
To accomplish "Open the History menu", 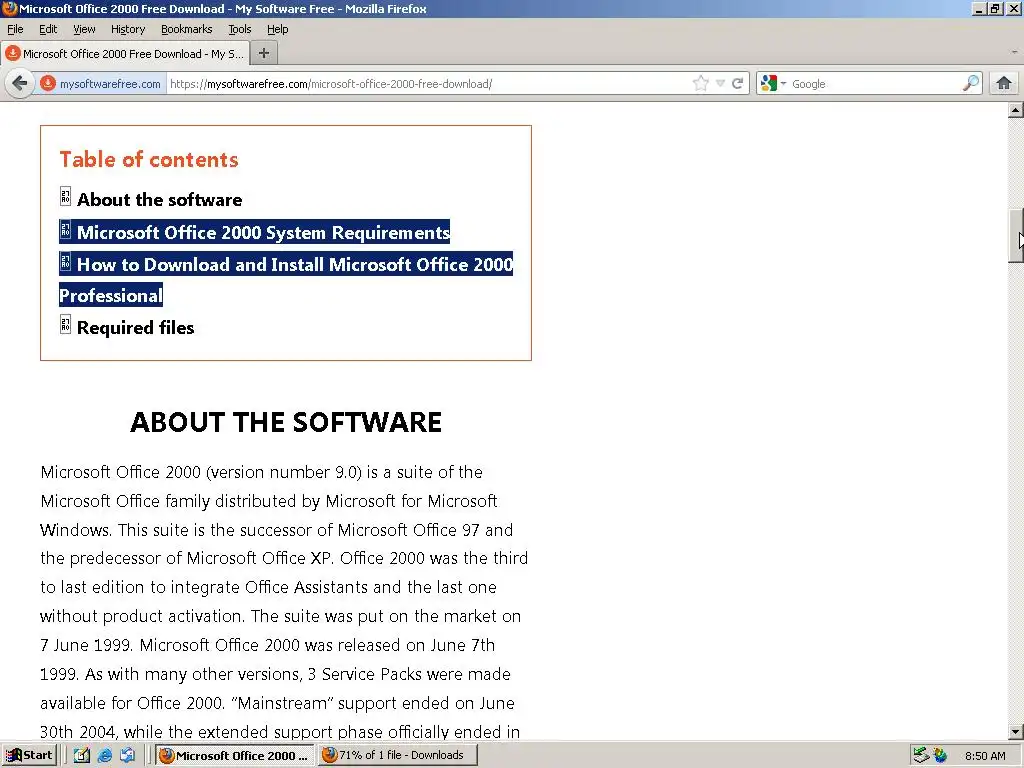I will (127, 29).
